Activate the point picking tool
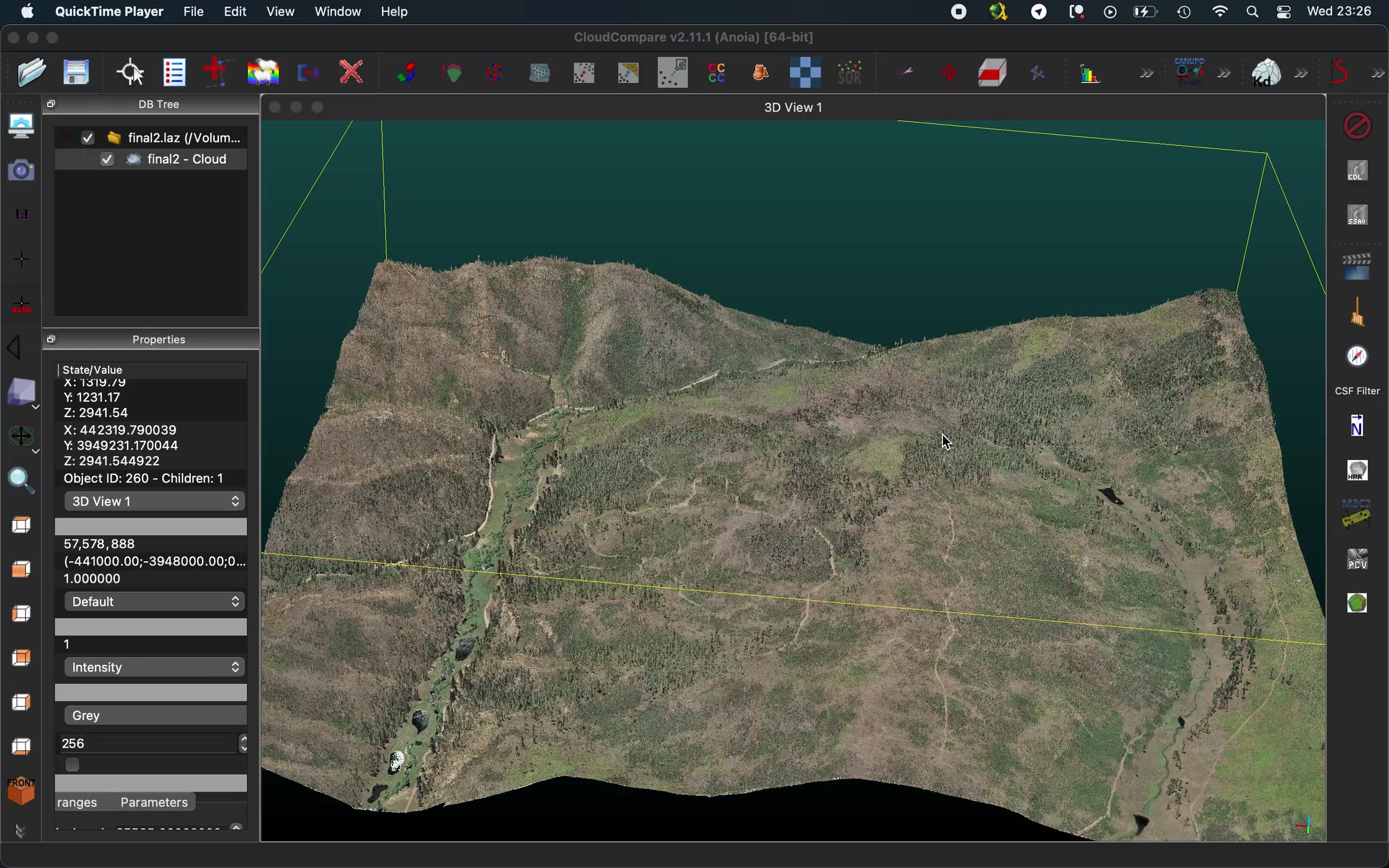The height and width of the screenshot is (868, 1389). point(130,73)
